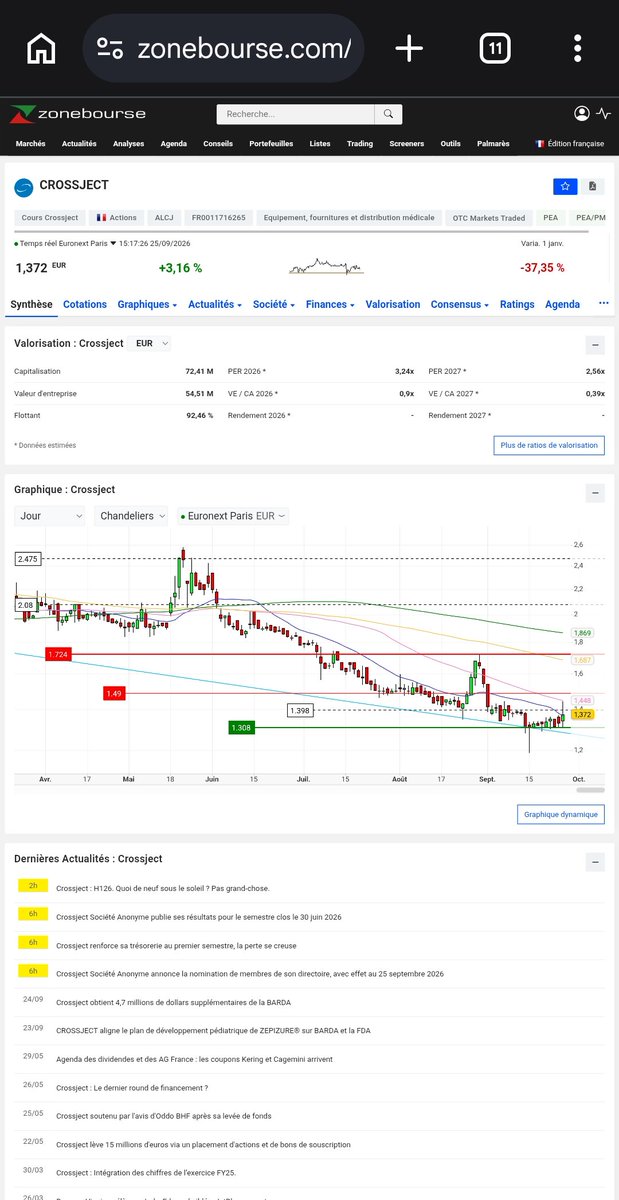Open the browser three-dot menu
This screenshot has height=1200, width=619.
point(578,47)
